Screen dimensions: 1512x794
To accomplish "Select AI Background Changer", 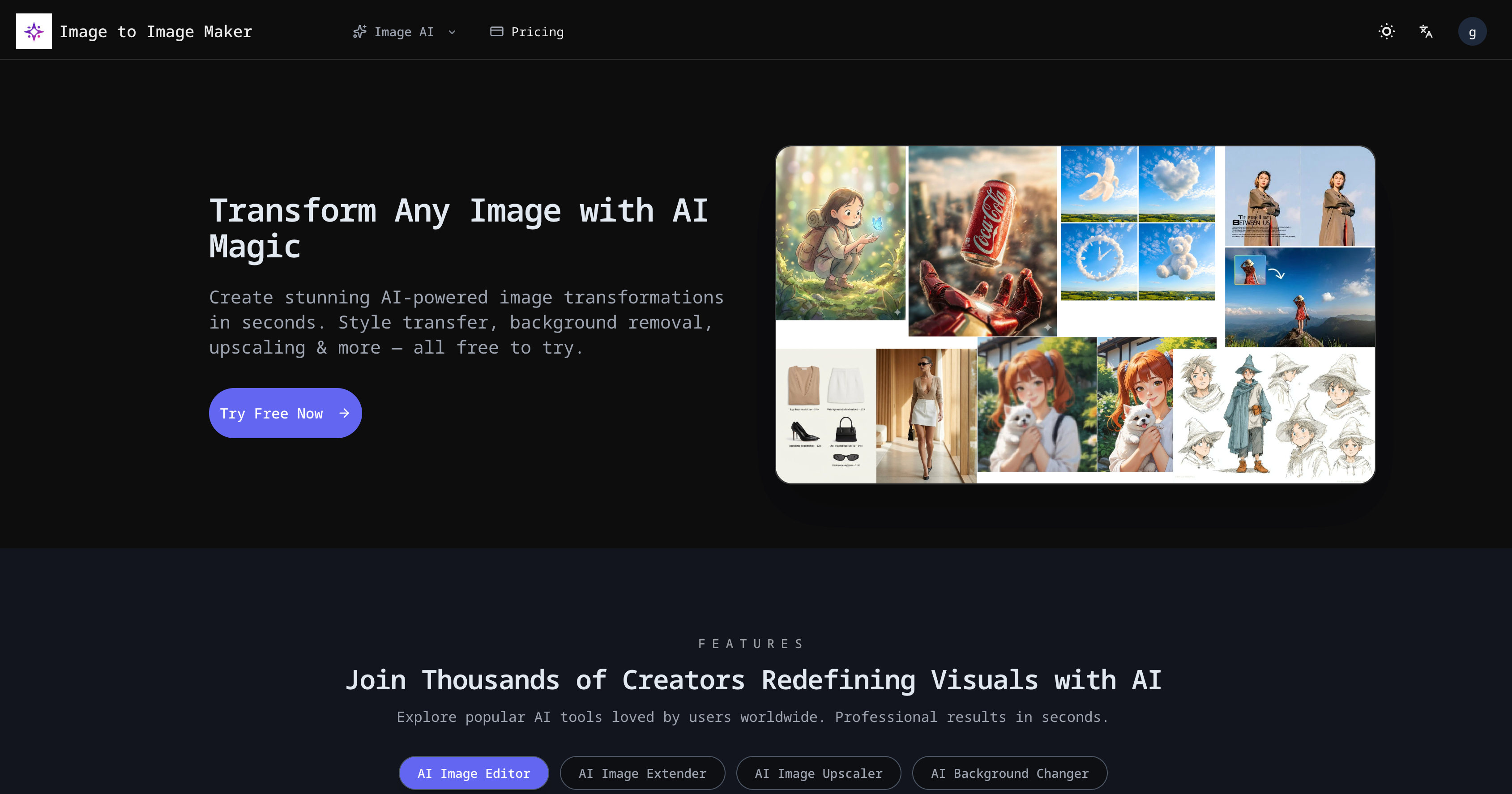I will tap(1009, 773).
